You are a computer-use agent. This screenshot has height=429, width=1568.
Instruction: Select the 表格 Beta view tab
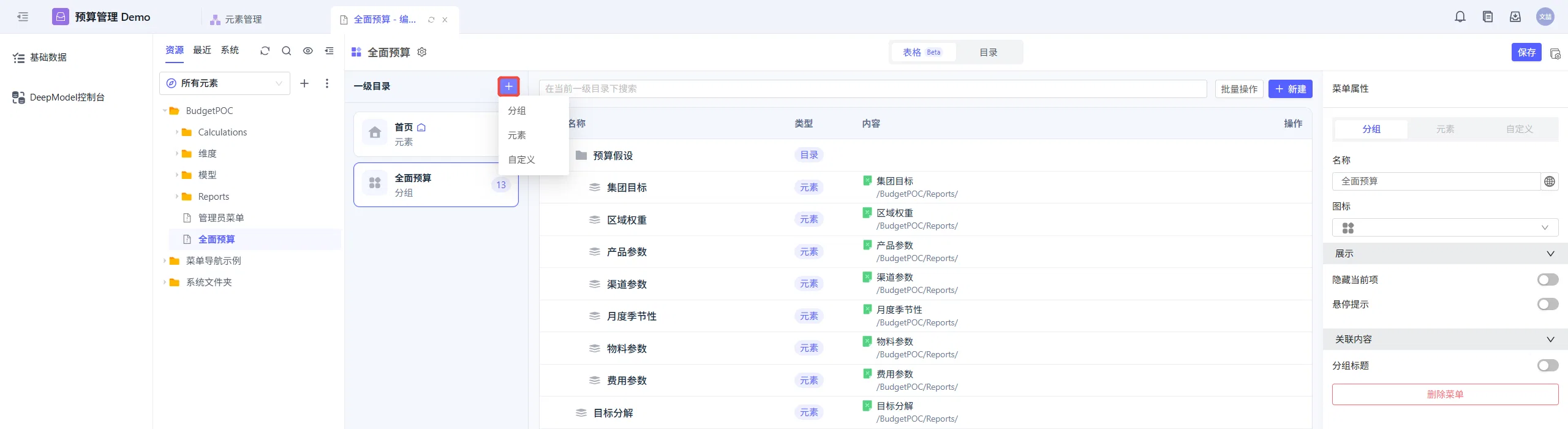(922, 53)
